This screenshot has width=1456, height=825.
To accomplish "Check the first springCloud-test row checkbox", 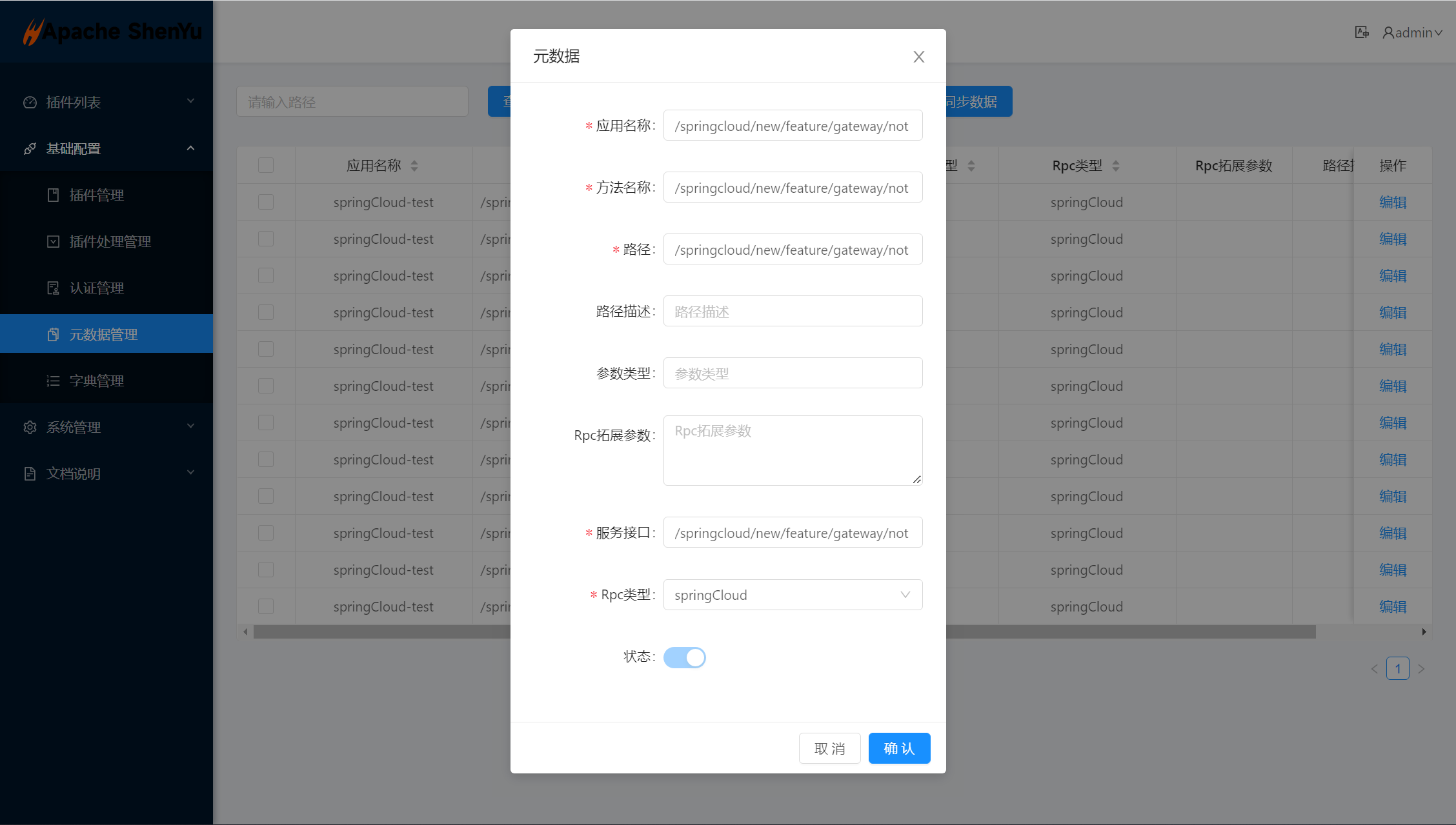I will [266, 203].
